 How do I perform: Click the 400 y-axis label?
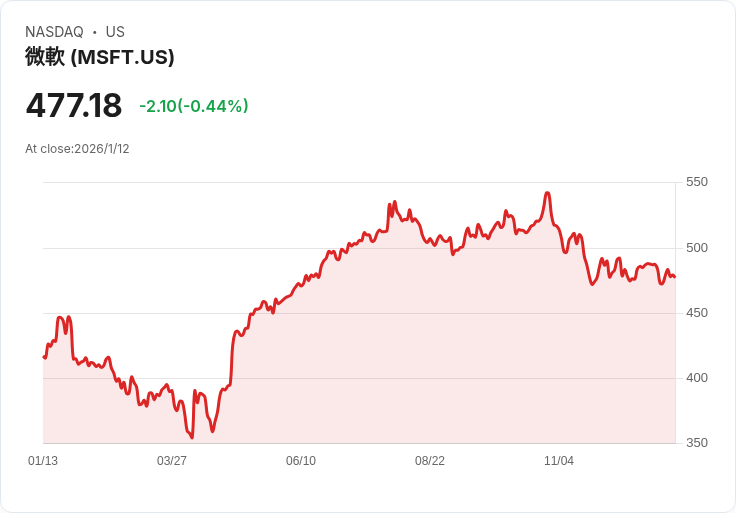[697, 377]
